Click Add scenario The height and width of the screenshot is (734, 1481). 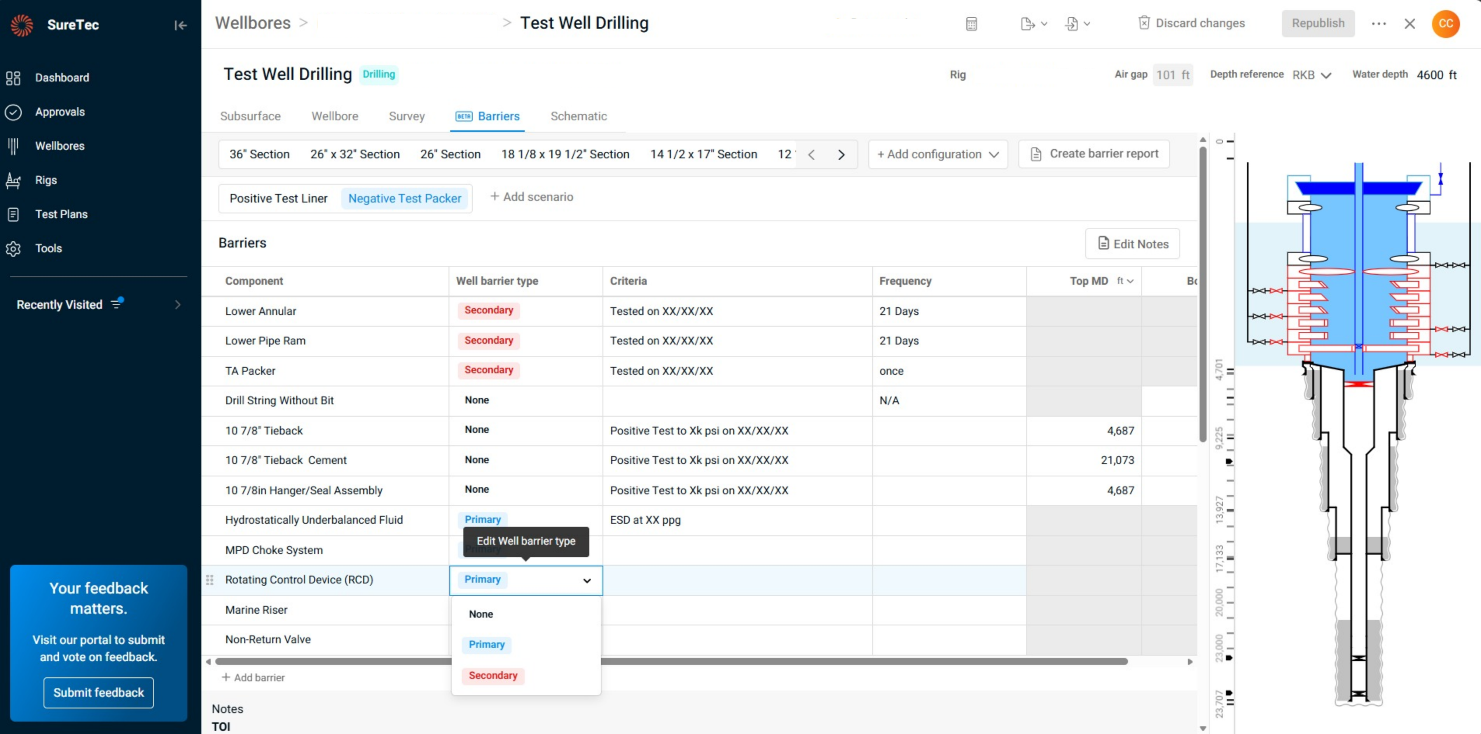531,197
